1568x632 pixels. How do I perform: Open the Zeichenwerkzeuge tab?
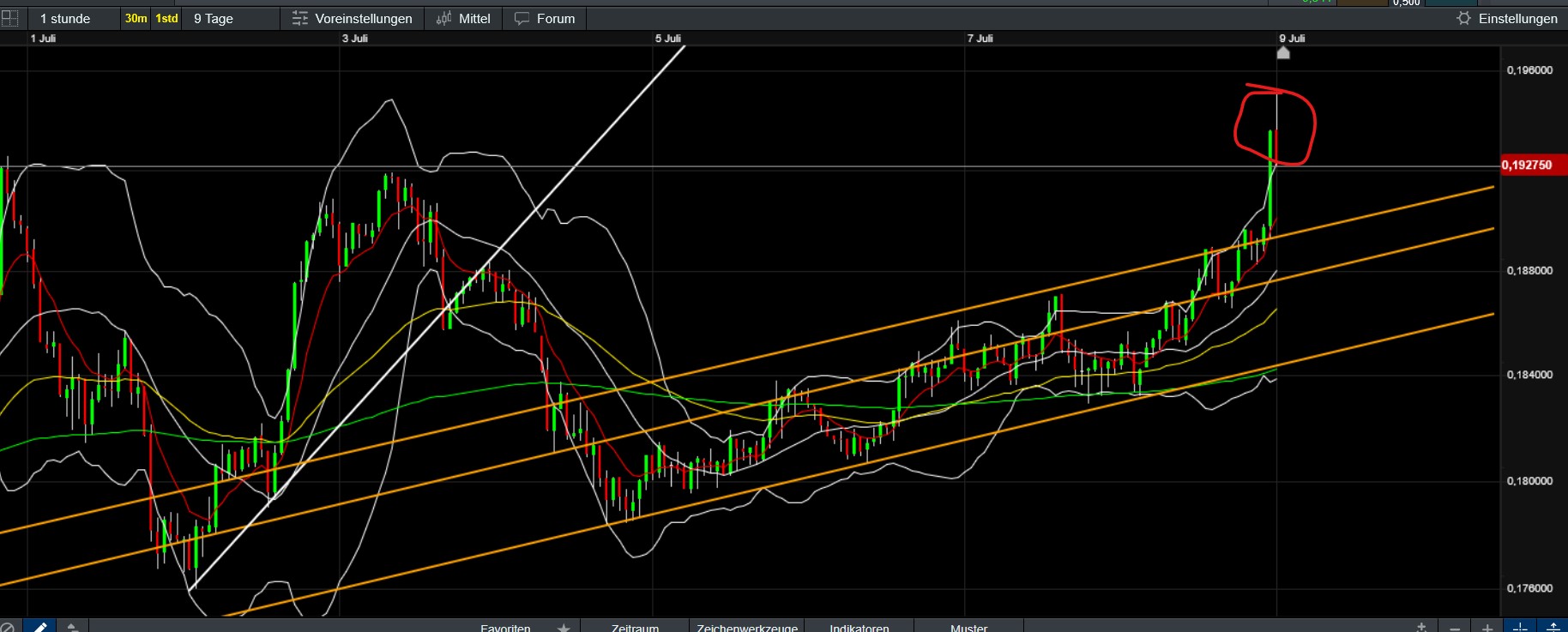747,627
